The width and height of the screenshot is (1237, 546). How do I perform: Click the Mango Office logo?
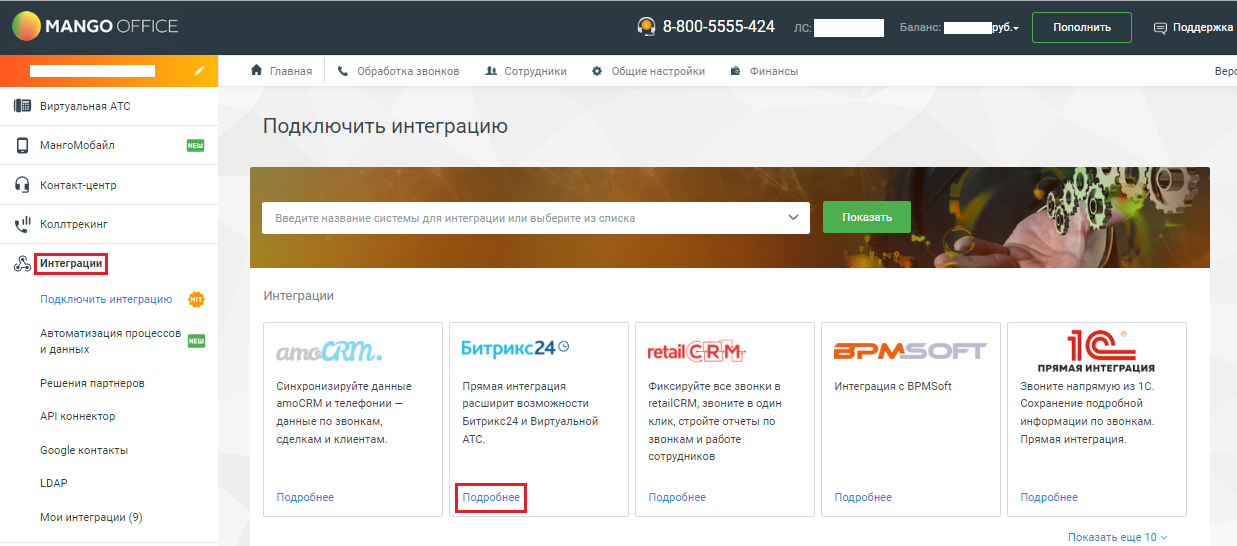pos(95,27)
